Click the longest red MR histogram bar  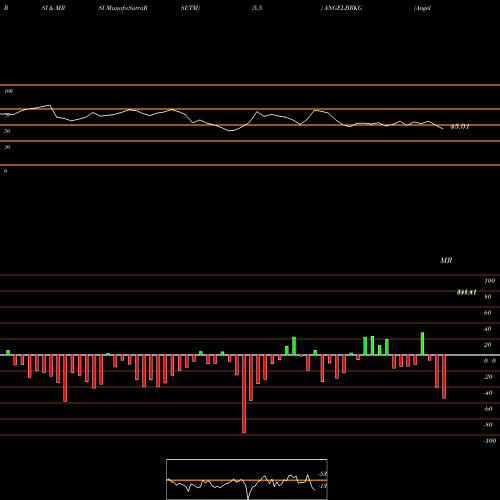[244, 394]
